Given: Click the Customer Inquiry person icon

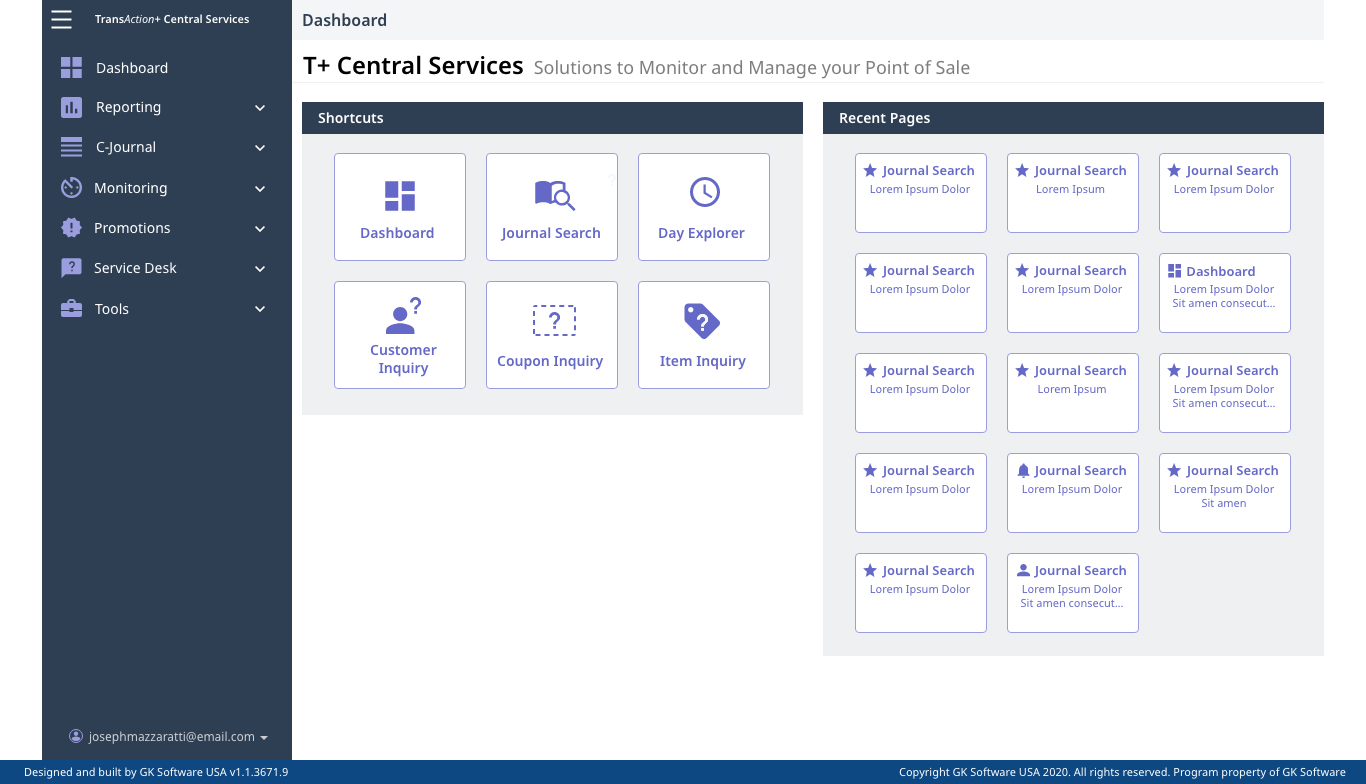Looking at the screenshot, I should pos(402,316).
